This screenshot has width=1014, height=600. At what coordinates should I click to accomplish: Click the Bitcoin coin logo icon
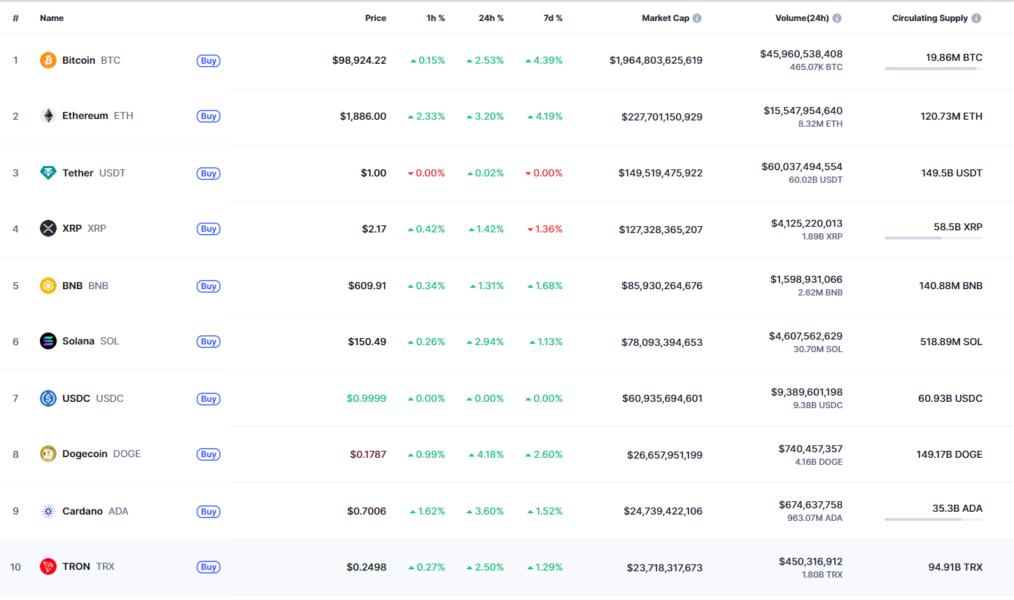tap(48, 60)
